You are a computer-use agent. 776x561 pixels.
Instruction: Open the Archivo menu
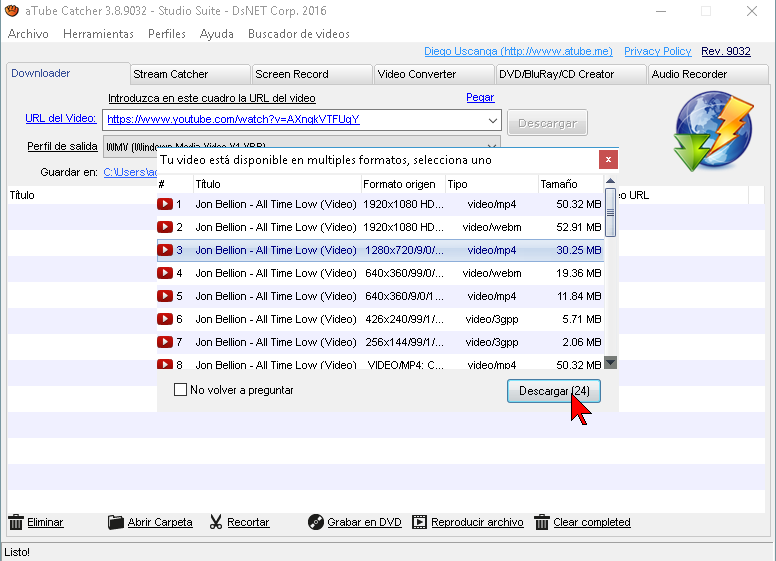tap(28, 34)
